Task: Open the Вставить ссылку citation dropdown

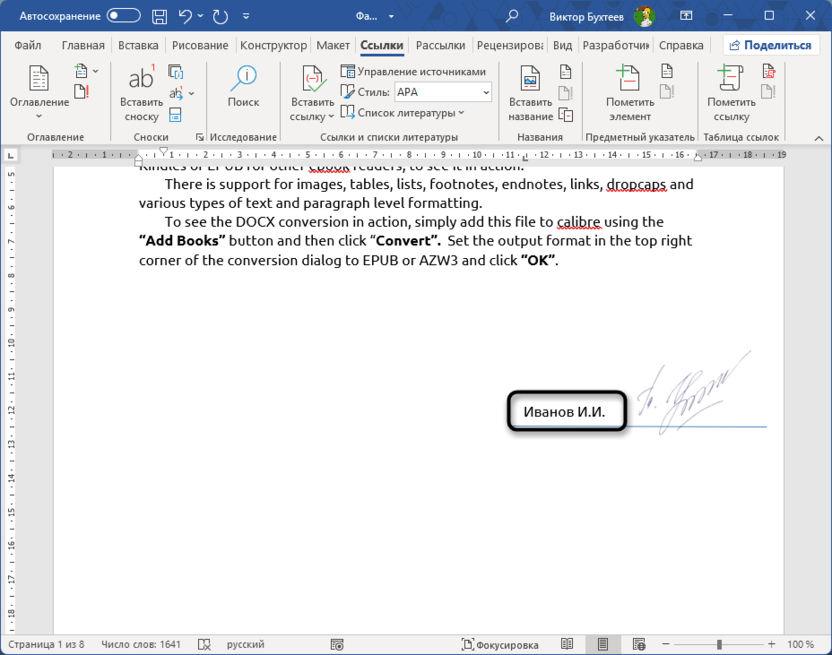Action: 312,93
